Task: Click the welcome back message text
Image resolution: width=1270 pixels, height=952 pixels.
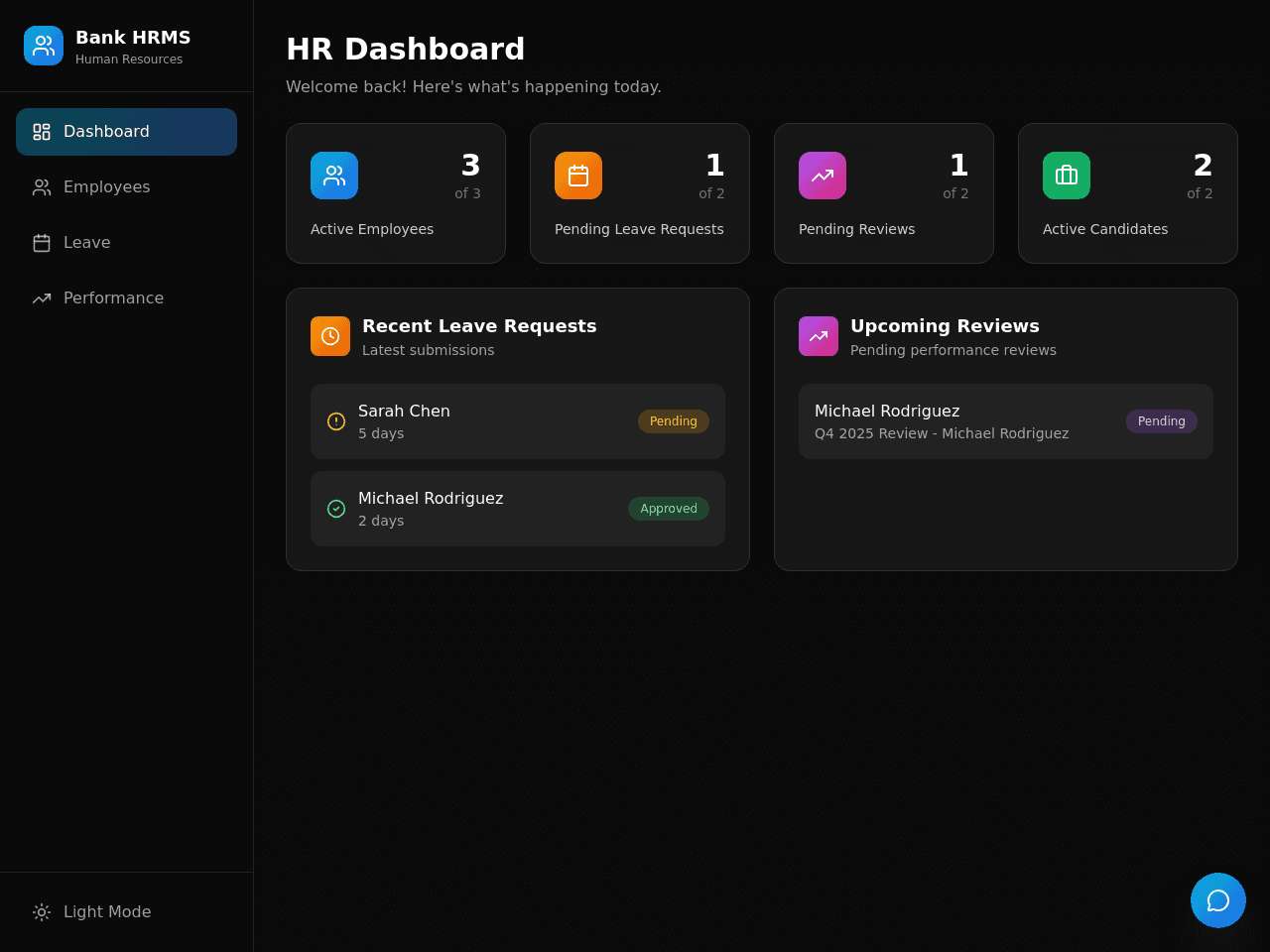Action: [473, 87]
